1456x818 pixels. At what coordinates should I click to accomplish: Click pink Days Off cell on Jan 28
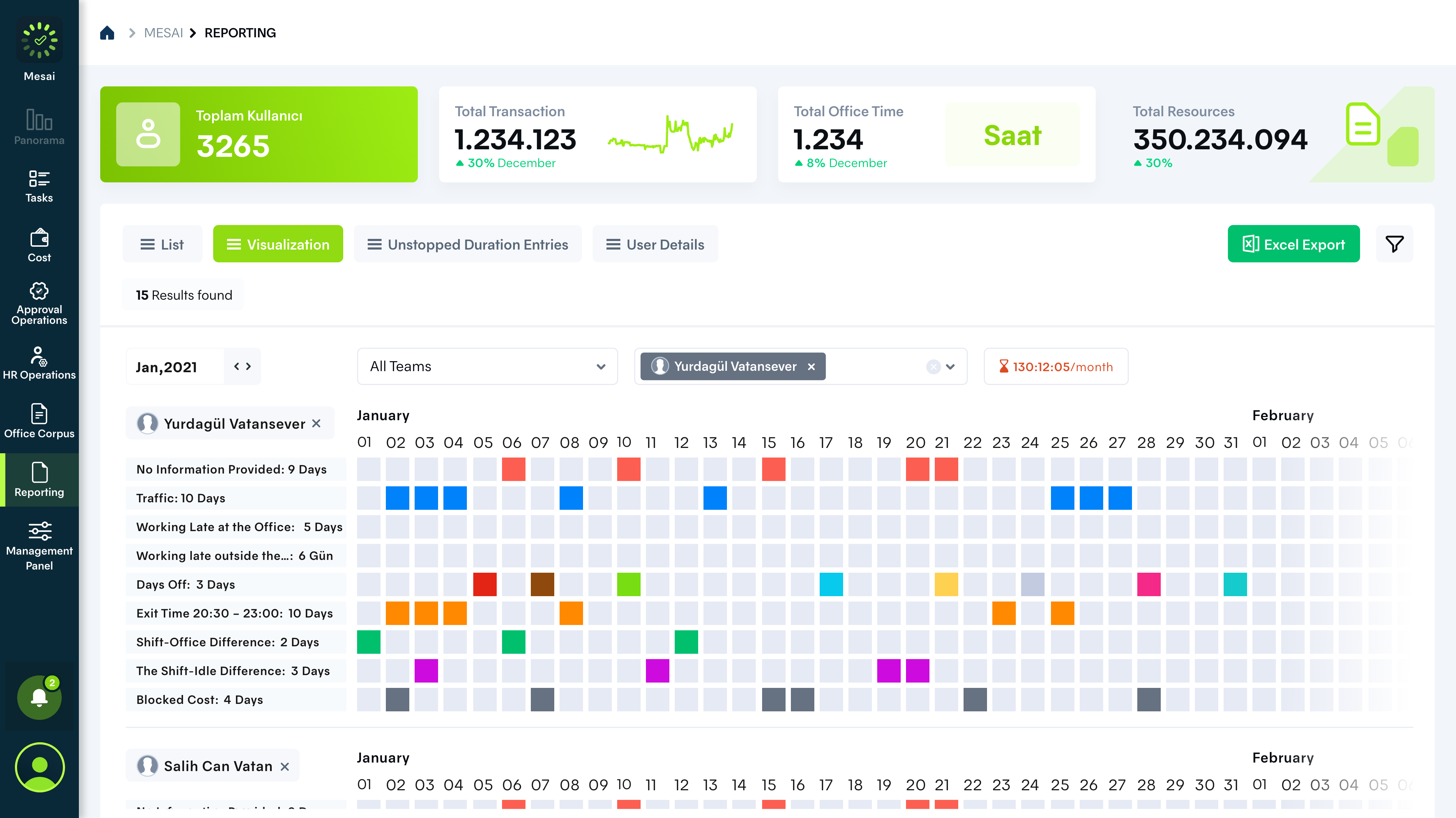coord(1149,584)
